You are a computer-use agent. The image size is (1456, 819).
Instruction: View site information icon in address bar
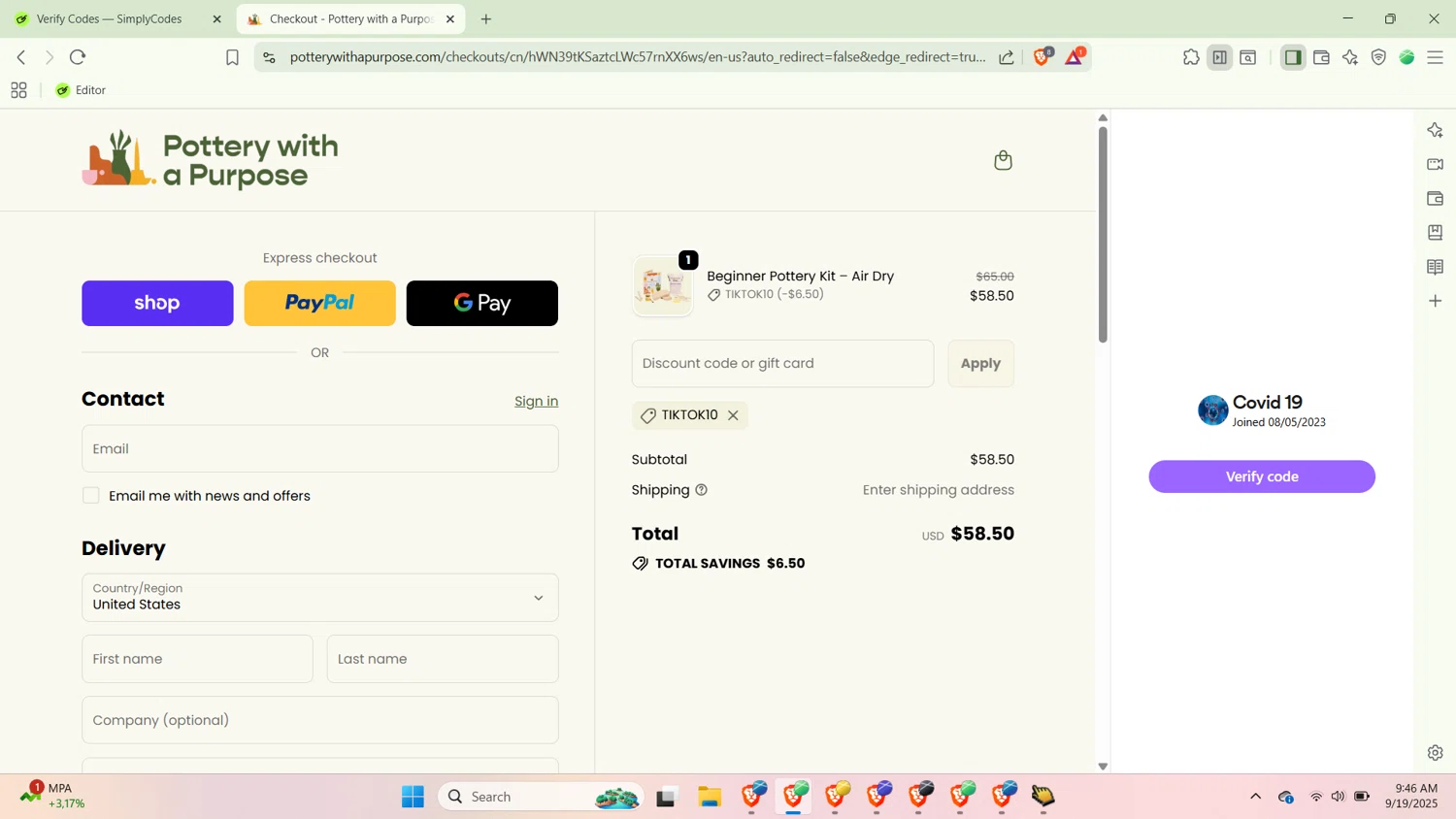(270, 57)
